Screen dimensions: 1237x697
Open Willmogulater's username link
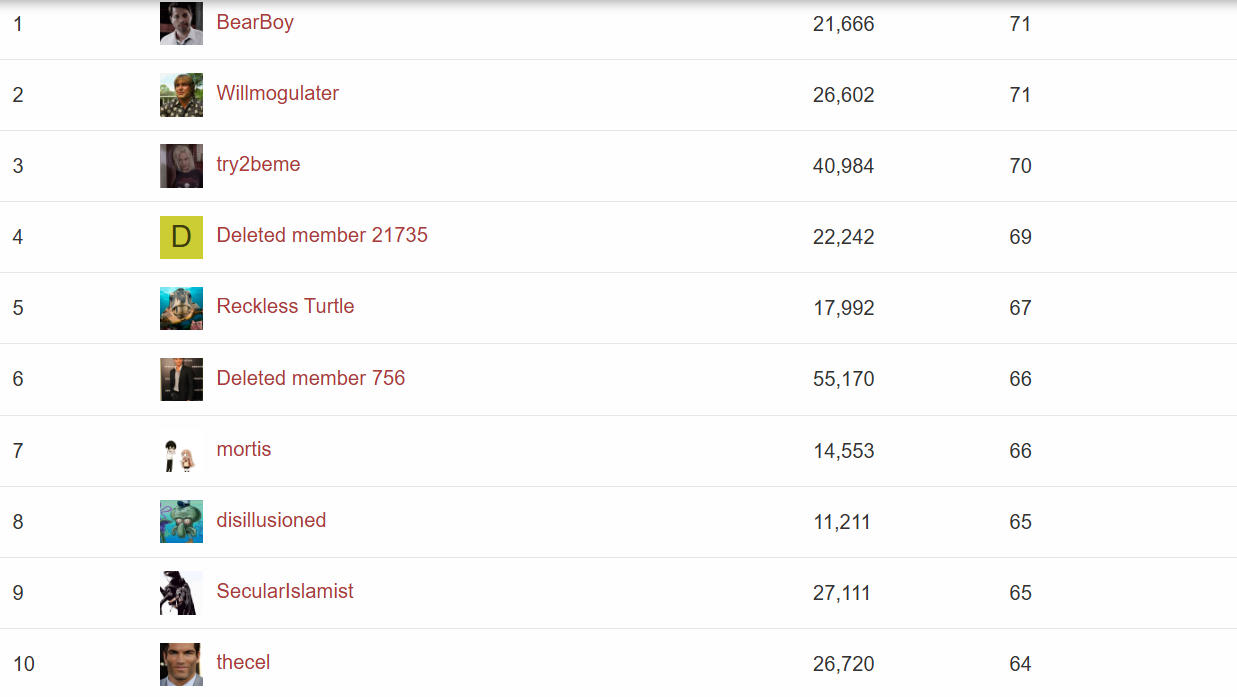pos(277,93)
